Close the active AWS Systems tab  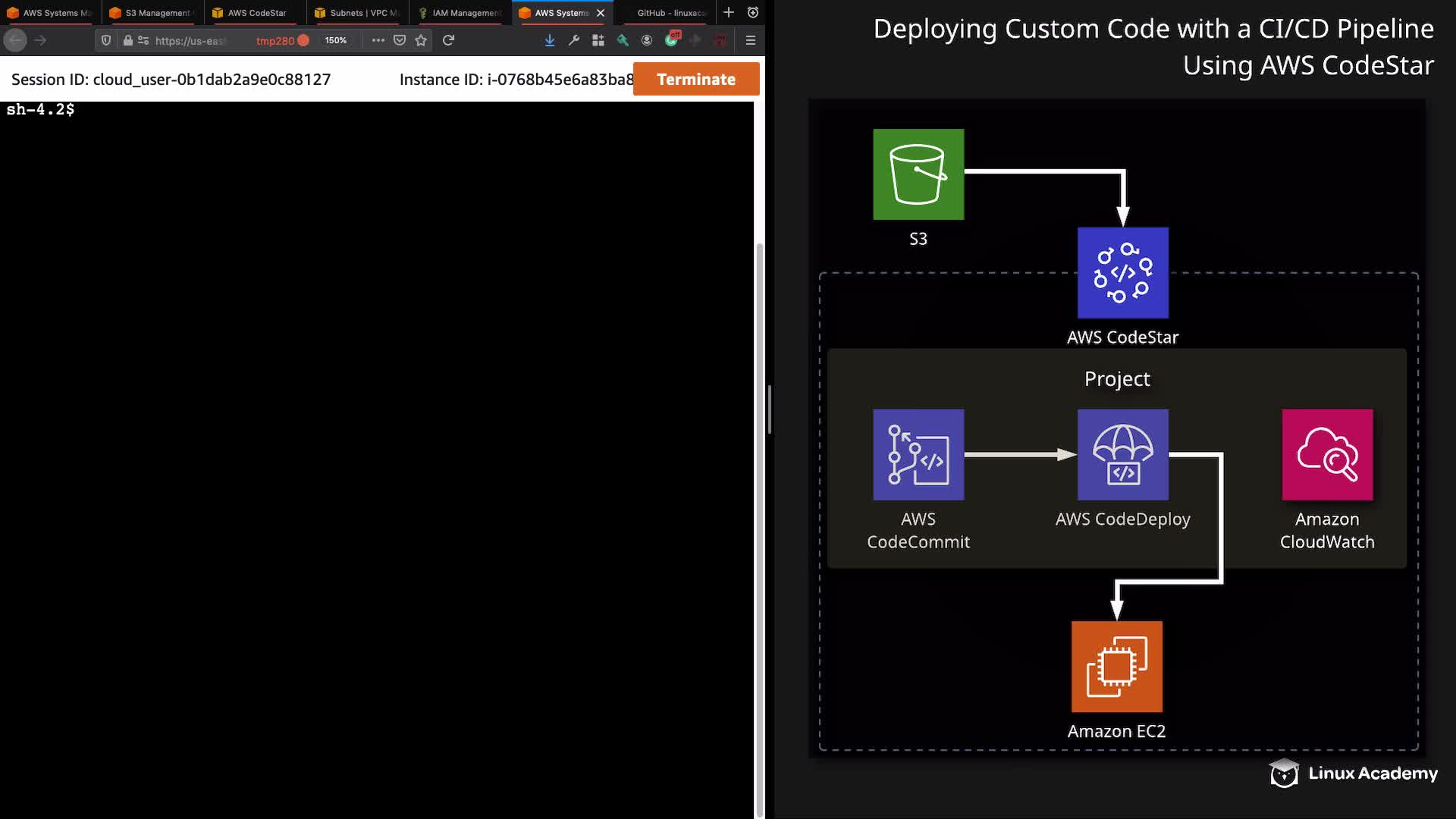601,13
